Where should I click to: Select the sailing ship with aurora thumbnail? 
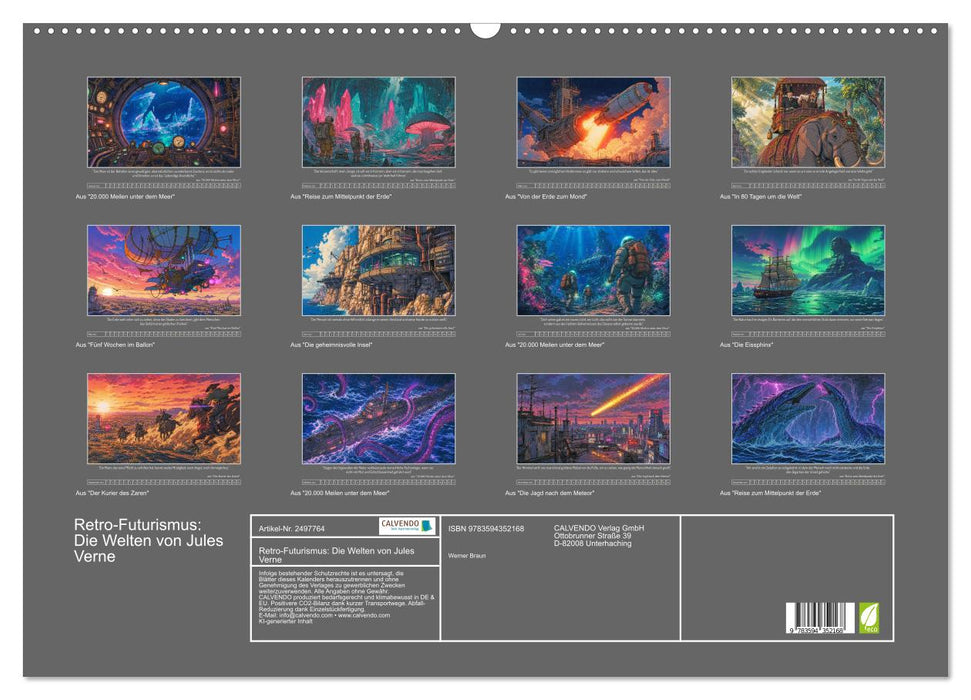808,270
